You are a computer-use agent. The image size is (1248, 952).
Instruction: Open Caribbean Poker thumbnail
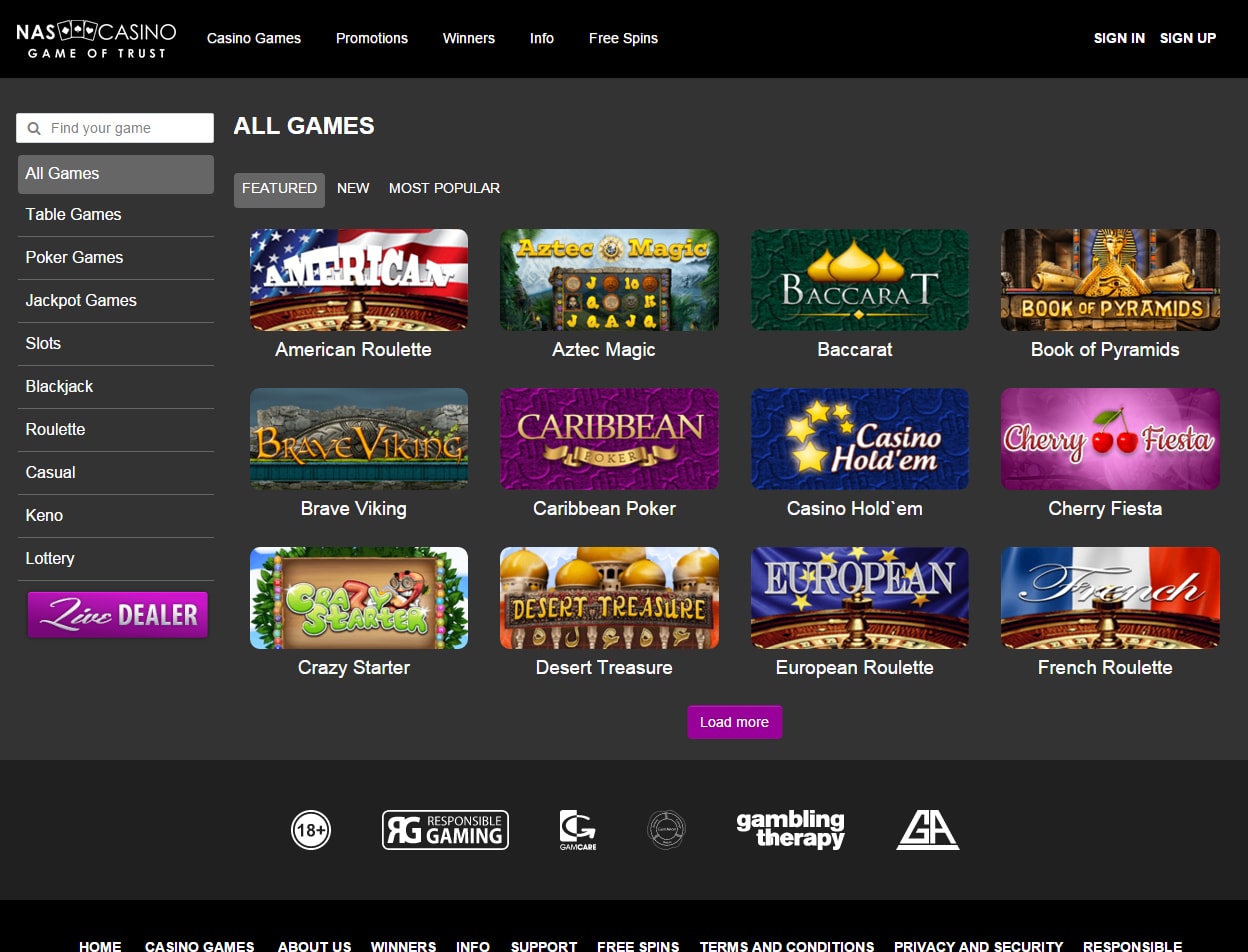pos(609,439)
